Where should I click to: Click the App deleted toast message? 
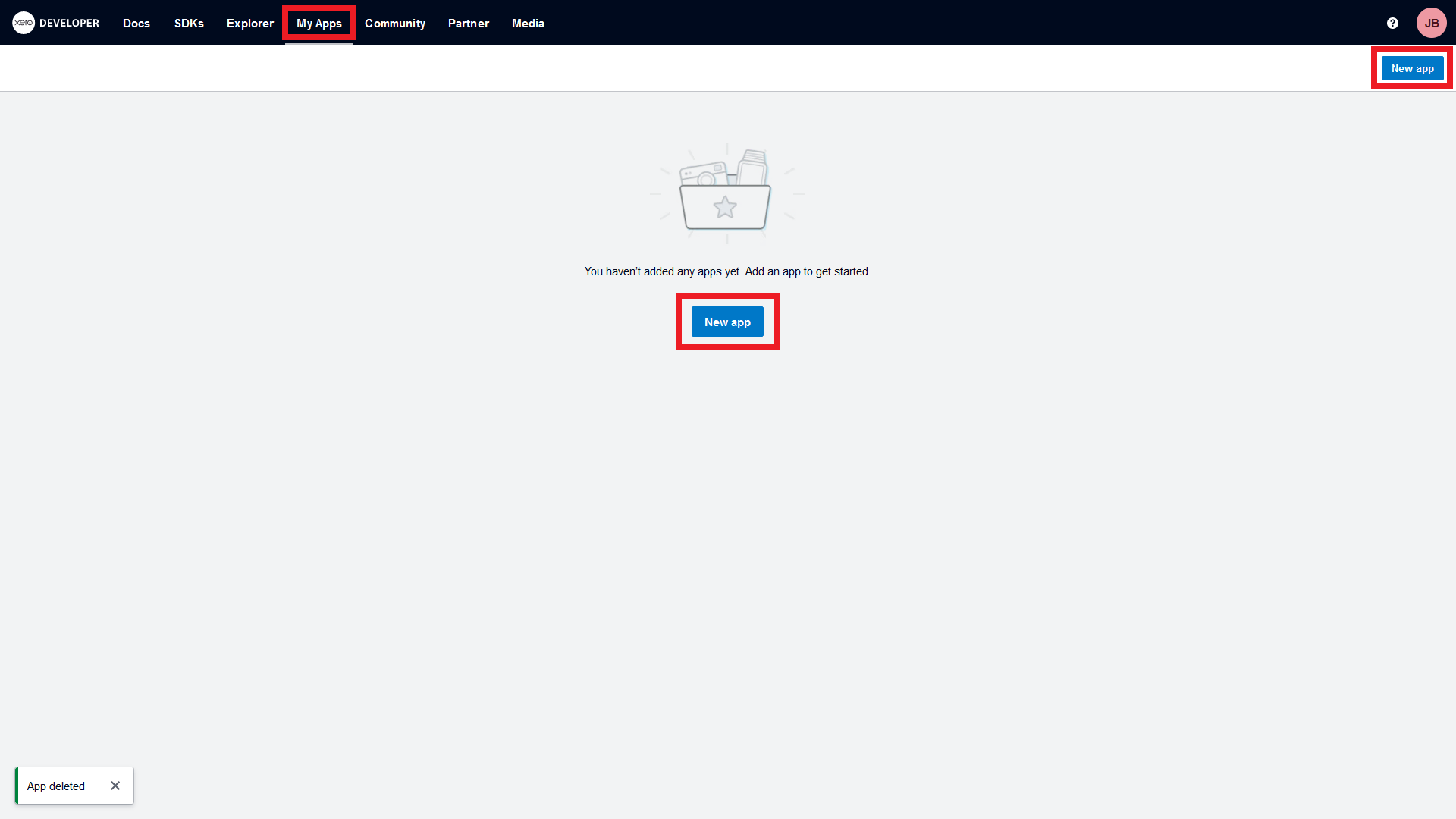56,786
